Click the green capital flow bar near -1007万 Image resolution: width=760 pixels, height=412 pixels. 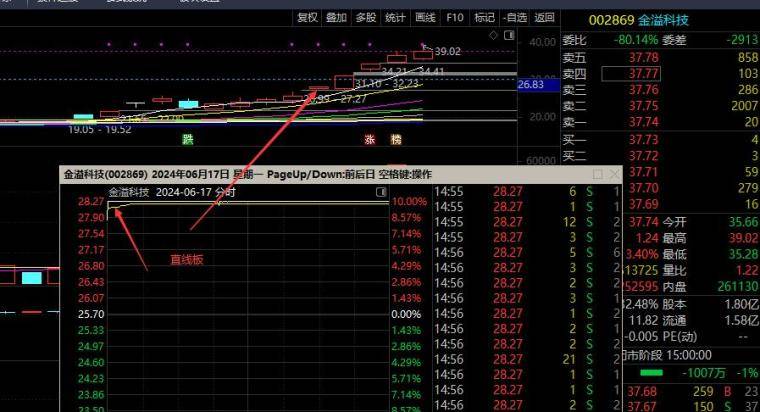pos(651,373)
